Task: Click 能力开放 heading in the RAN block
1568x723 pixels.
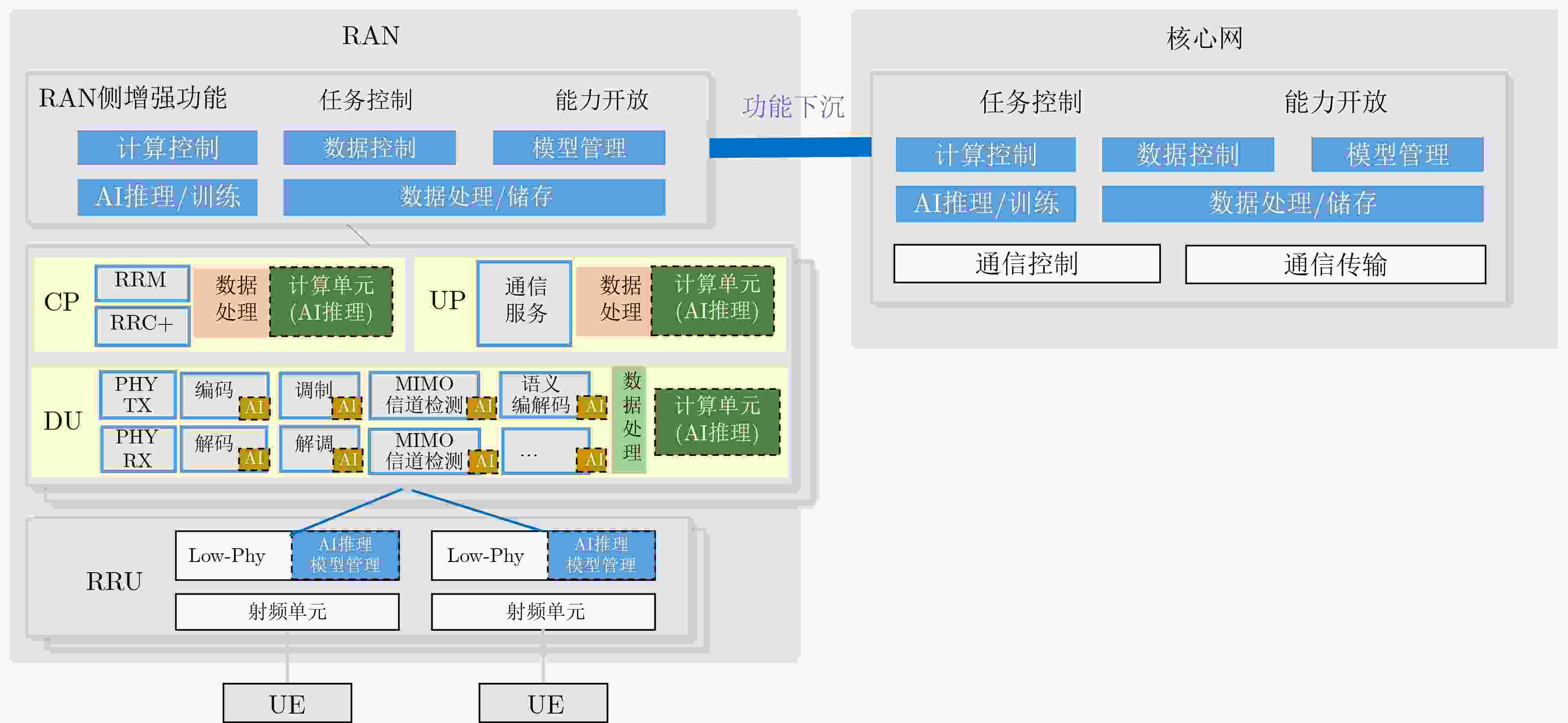Action: [x=602, y=100]
